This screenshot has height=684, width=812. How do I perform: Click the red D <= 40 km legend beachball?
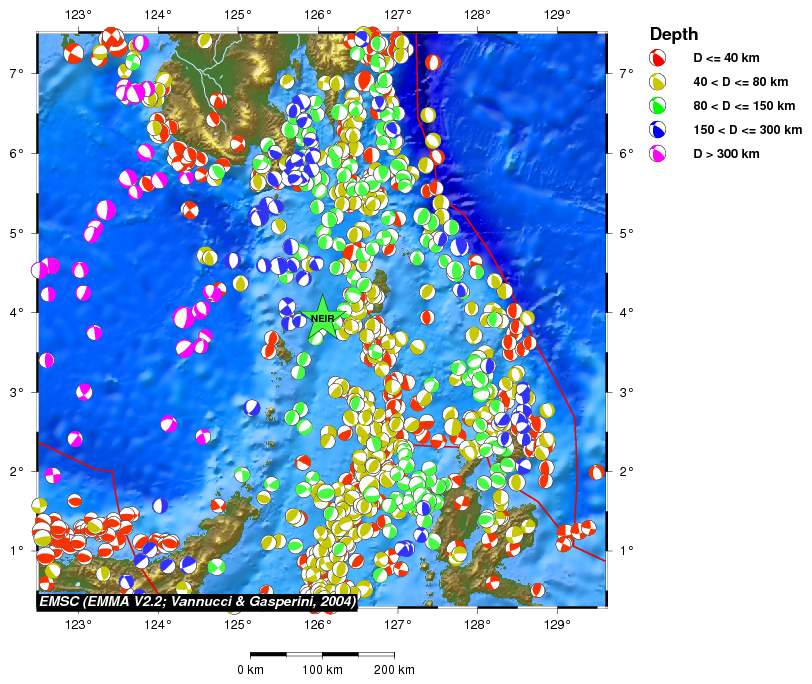point(657,58)
